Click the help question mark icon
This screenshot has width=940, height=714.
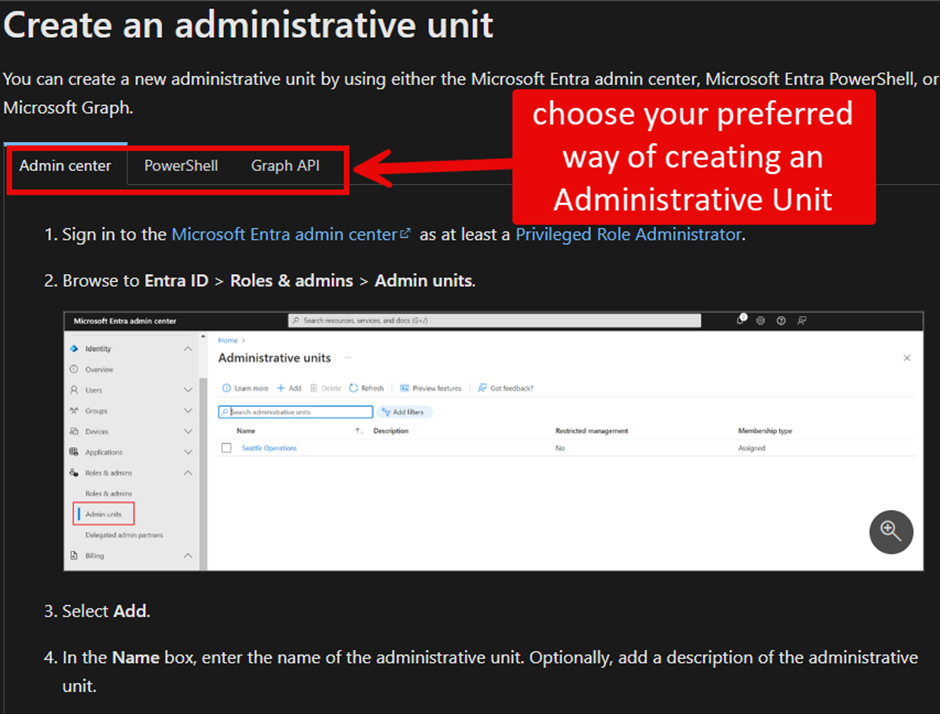point(781,321)
